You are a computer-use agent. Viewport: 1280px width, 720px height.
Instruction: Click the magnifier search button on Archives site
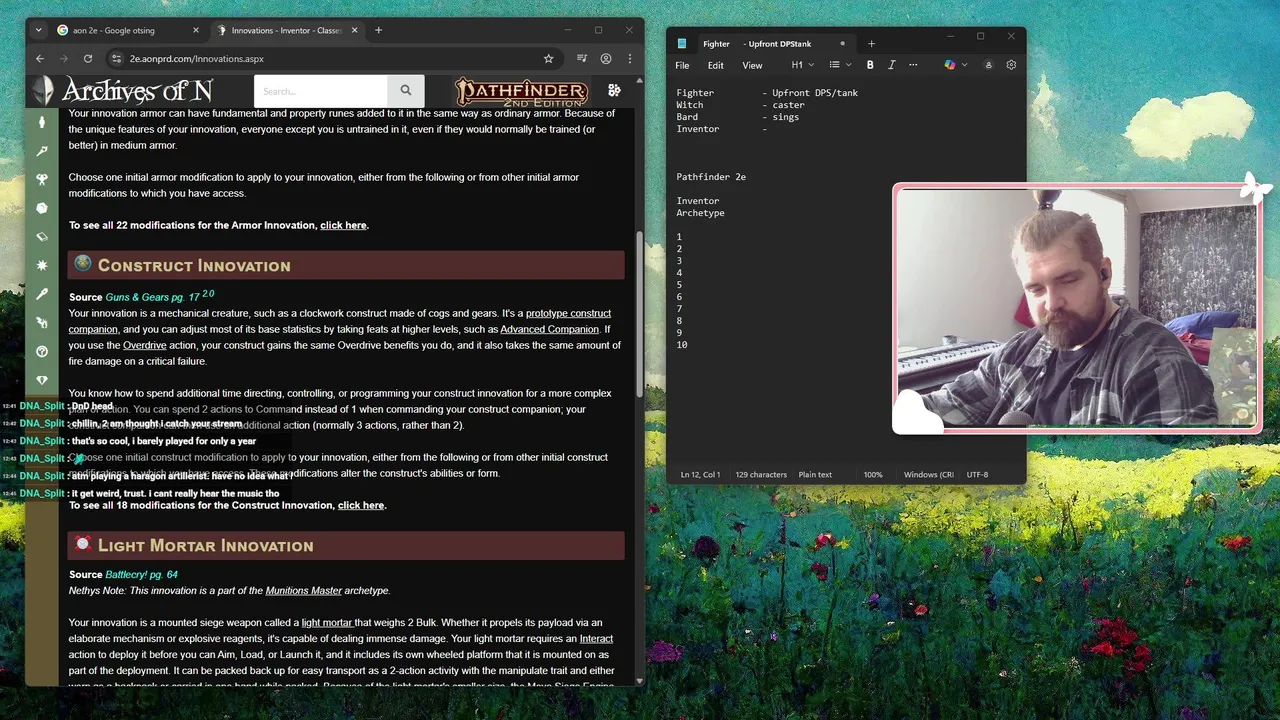405,91
